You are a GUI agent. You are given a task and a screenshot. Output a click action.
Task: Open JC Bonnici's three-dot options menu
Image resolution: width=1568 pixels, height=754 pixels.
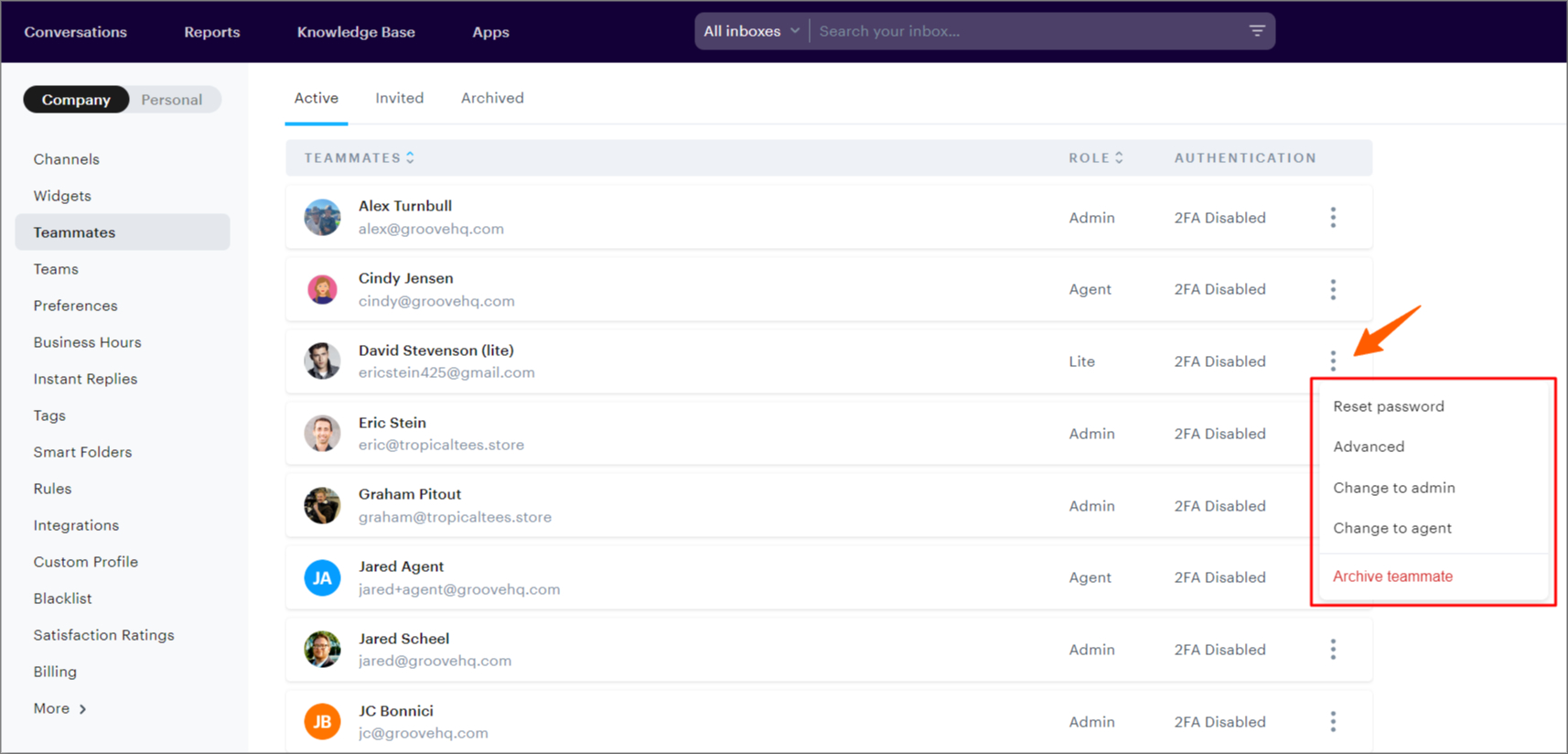tap(1333, 722)
